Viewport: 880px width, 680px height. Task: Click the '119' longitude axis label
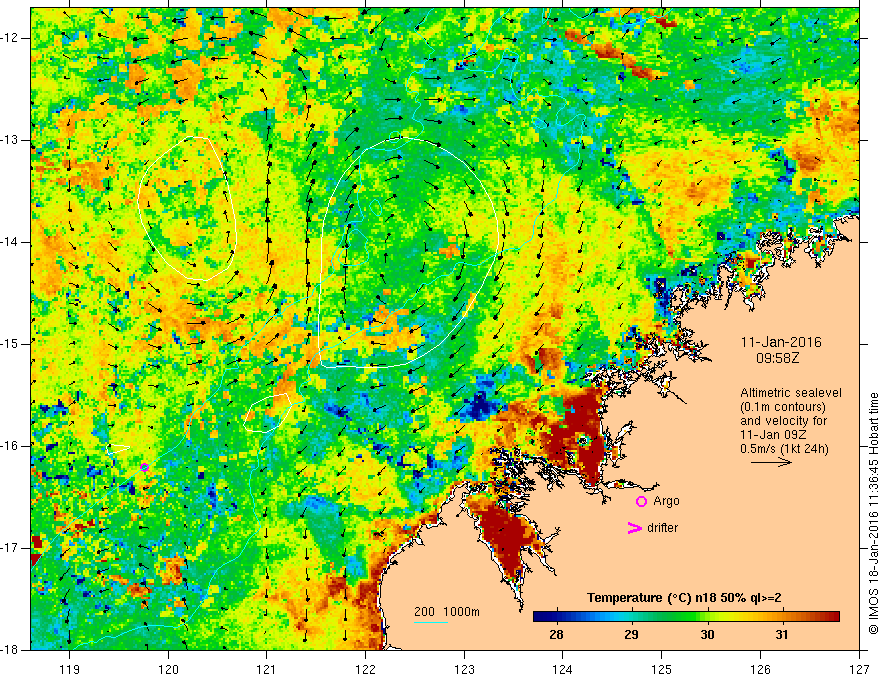point(70,669)
